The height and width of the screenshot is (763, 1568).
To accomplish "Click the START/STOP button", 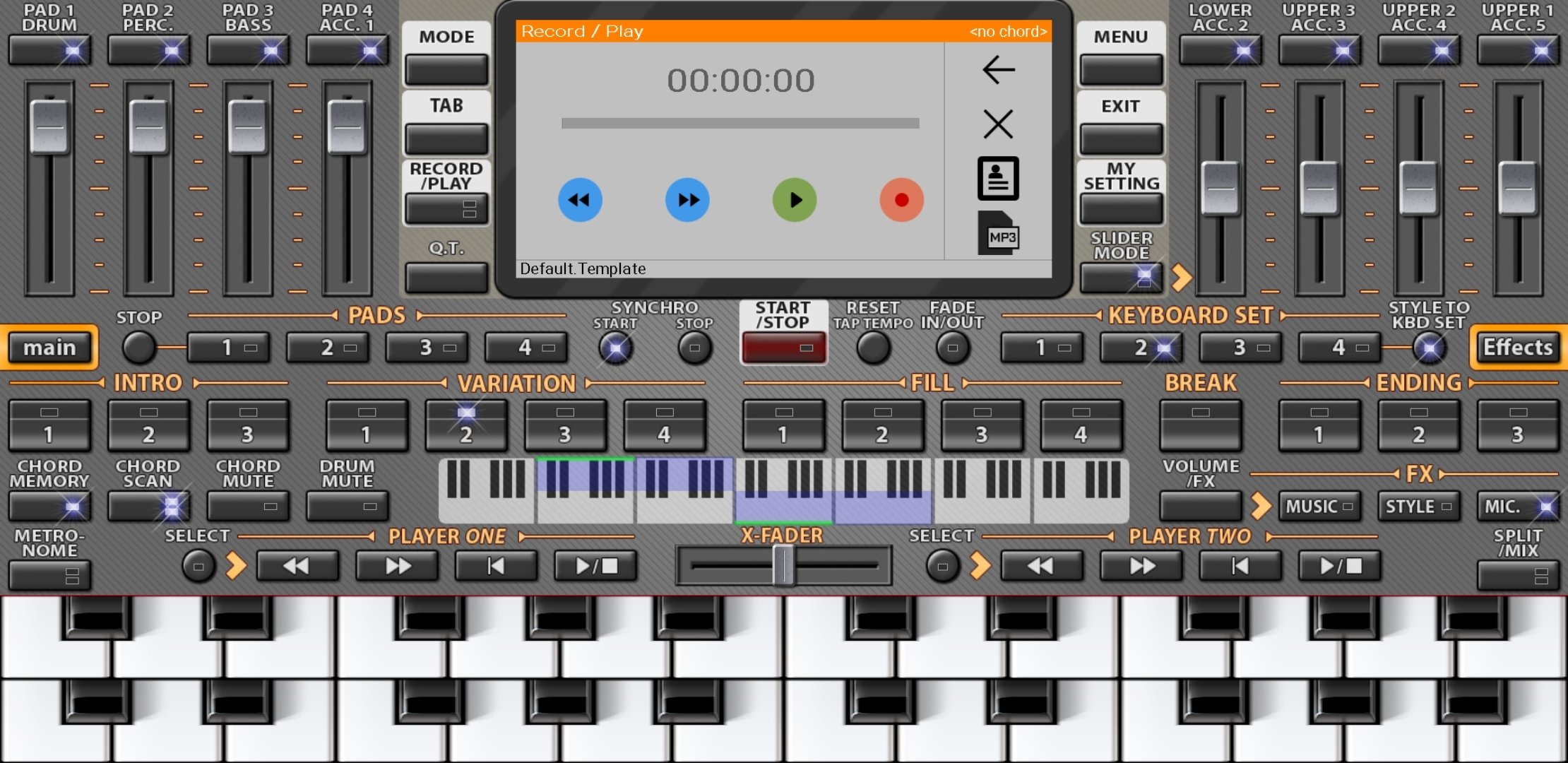I will (x=785, y=348).
